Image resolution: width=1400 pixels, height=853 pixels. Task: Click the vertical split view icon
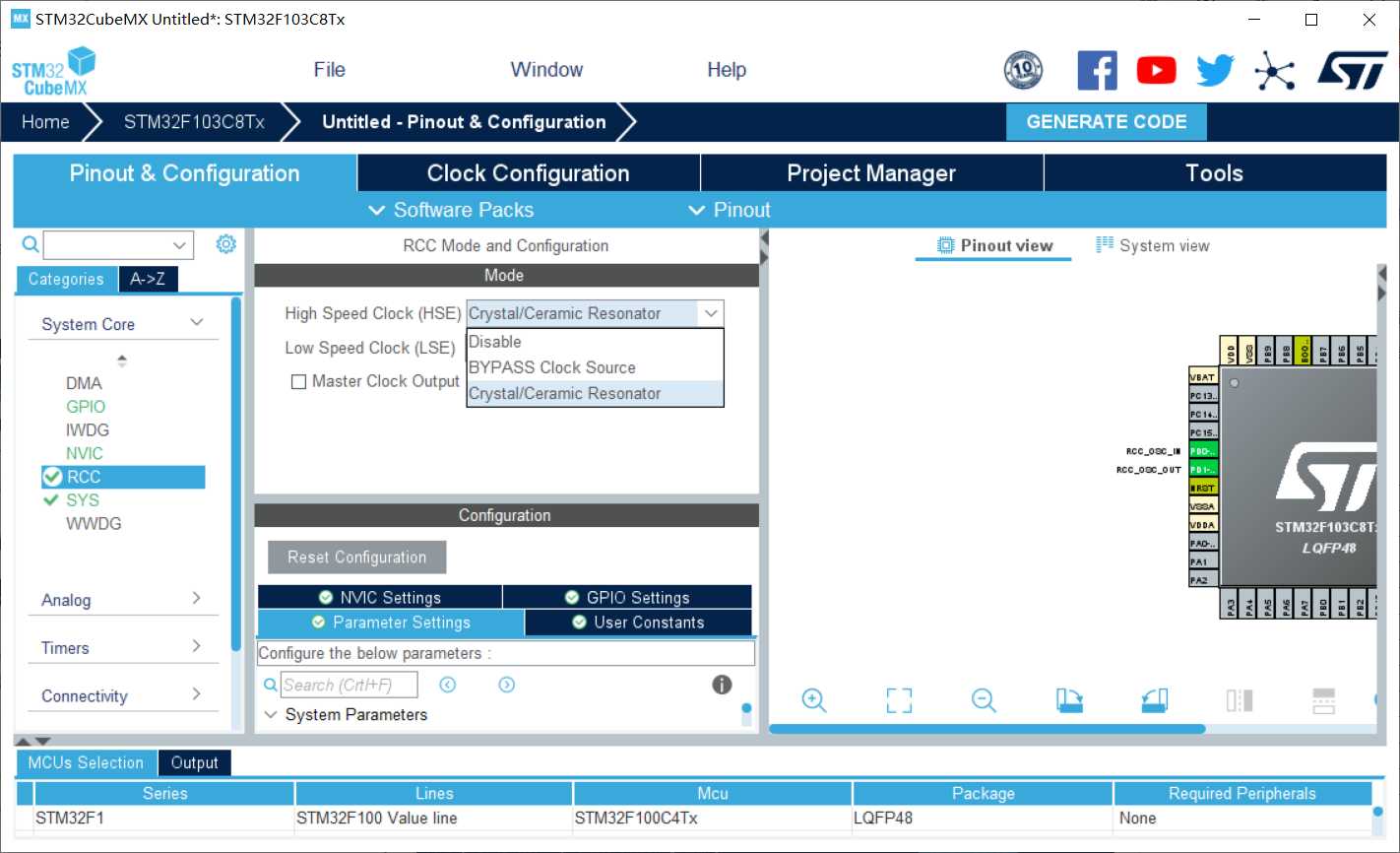point(1240,700)
